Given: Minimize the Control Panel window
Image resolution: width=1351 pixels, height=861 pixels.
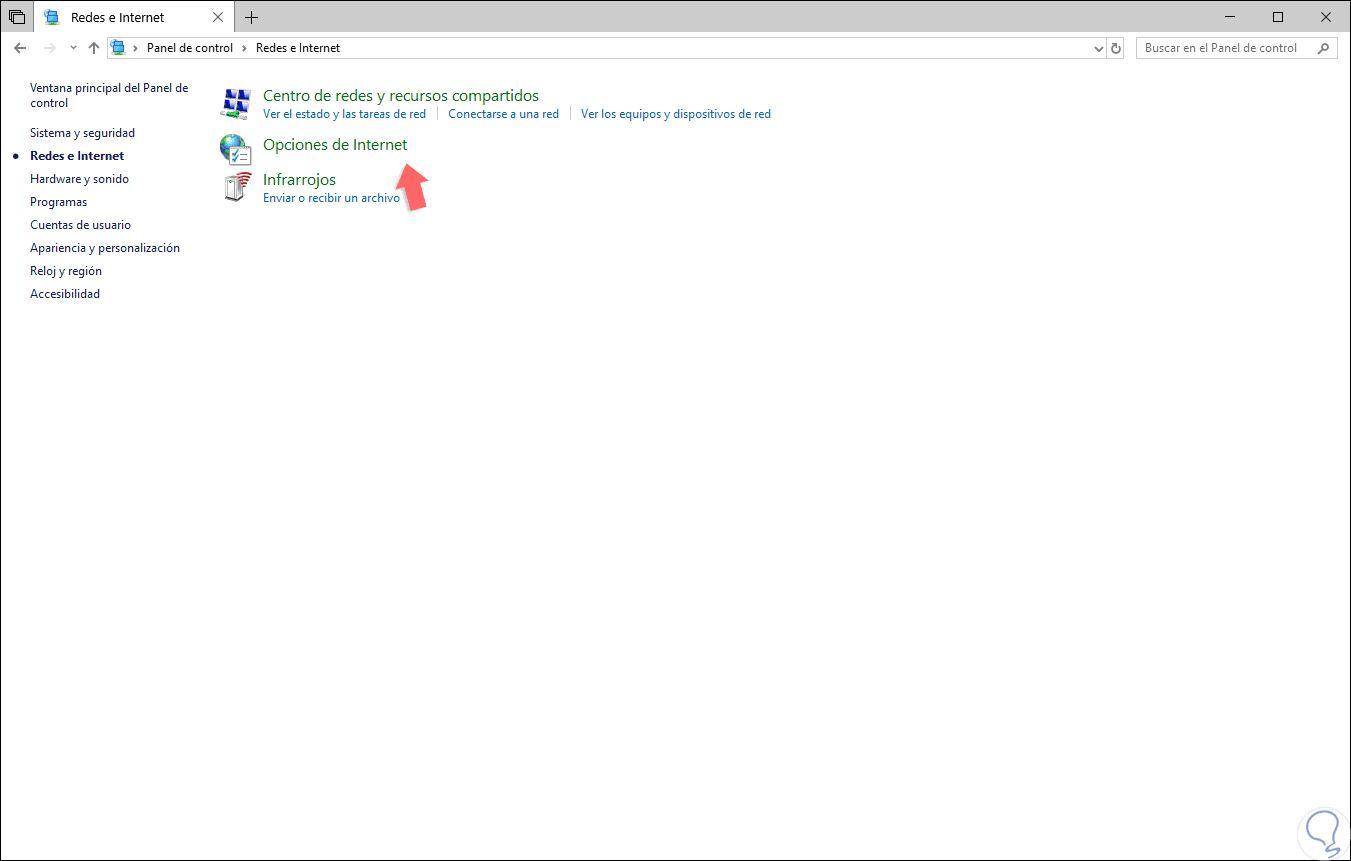Looking at the screenshot, I should point(1232,17).
